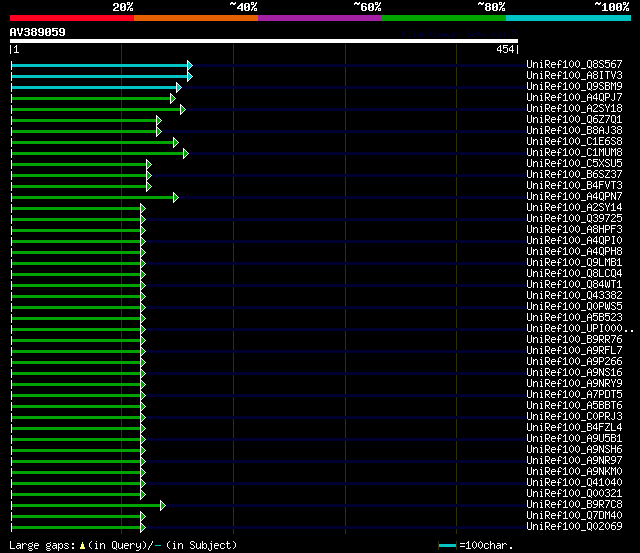The image size is (640, 553).
Task: Click the UniRef100_A9NSH6 label
Action: click(x=574, y=450)
